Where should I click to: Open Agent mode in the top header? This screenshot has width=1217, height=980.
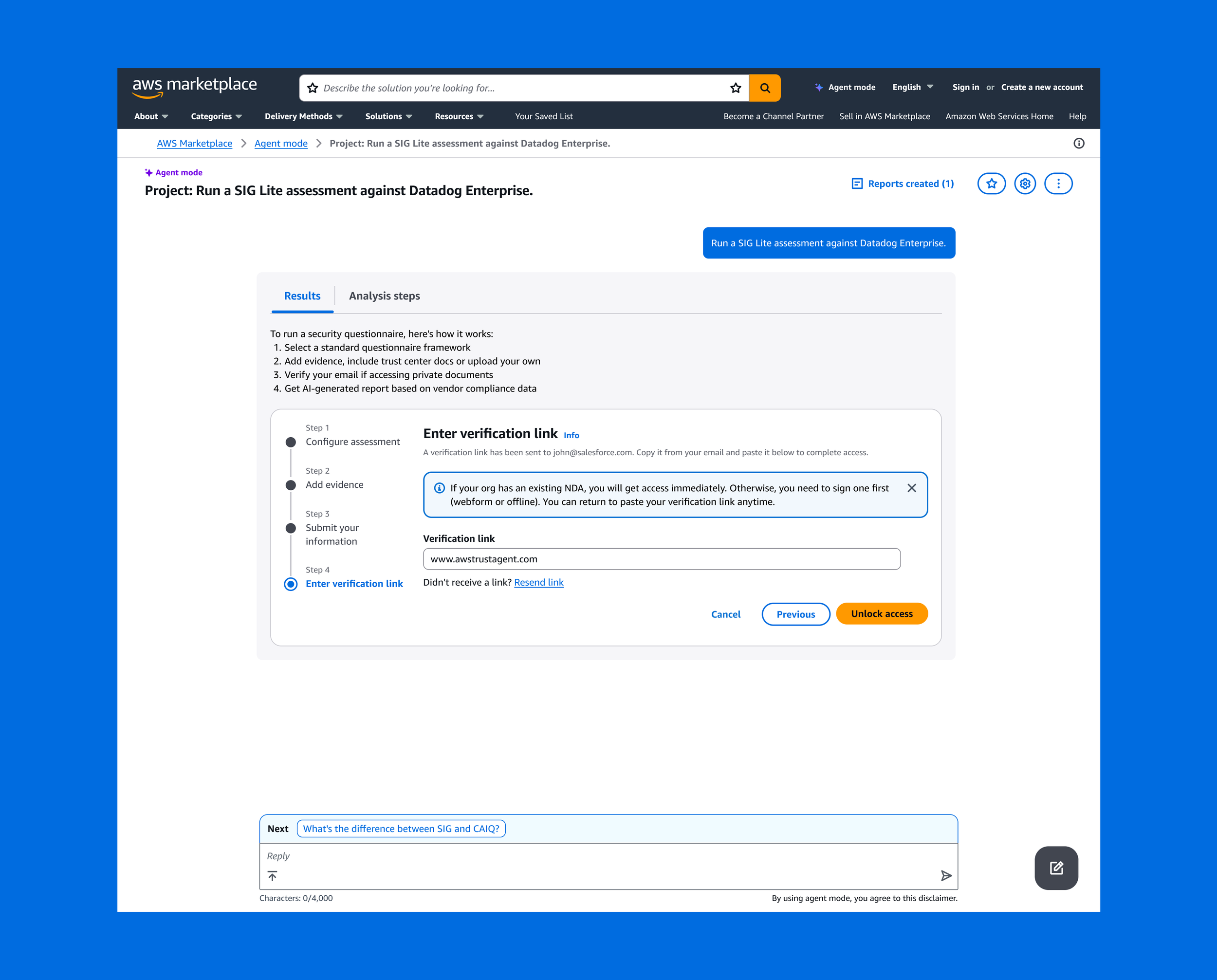point(845,87)
